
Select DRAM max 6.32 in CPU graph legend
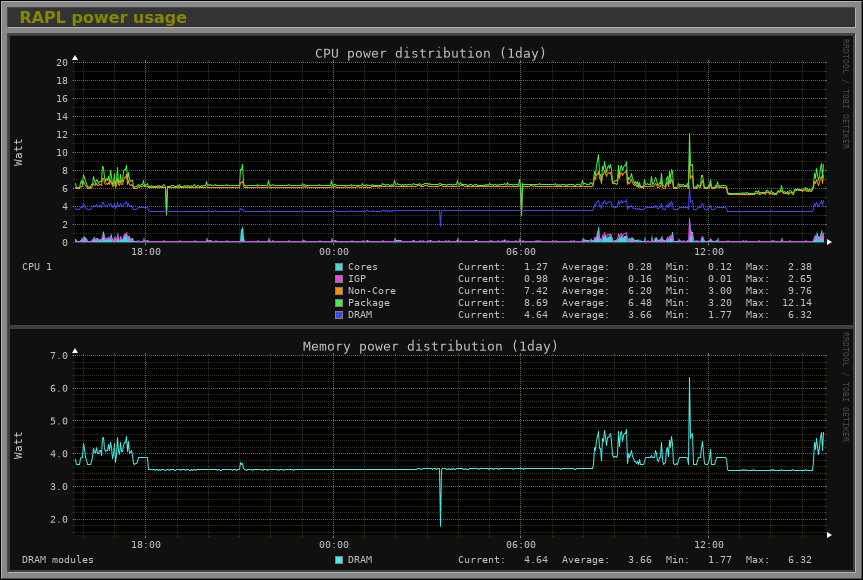click(800, 315)
